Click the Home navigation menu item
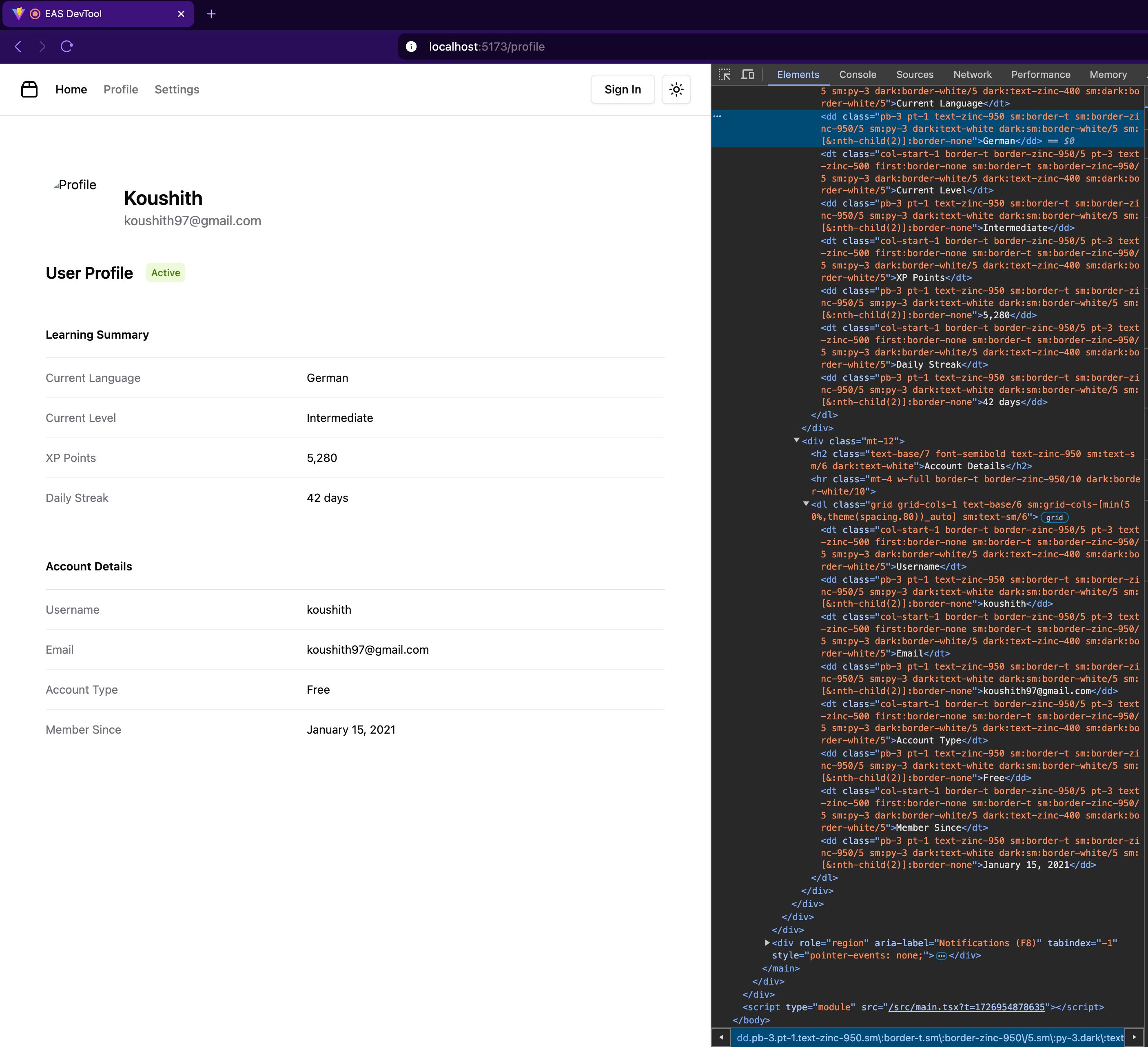Viewport: 1148px width, 1047px height. (71, 89)
